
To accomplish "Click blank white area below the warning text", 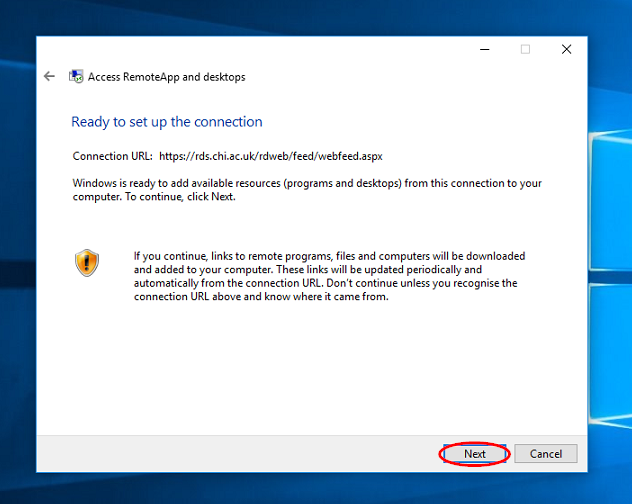I will 310,367.
